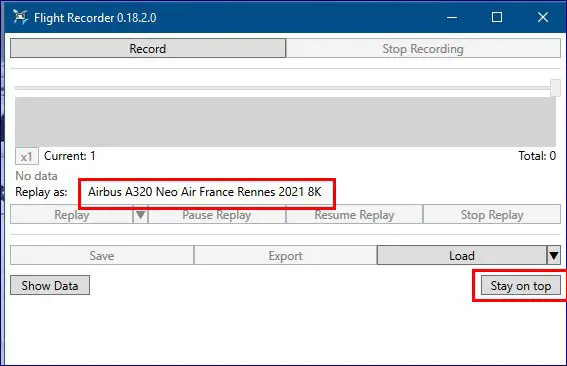The height and width of the screenshot is (366, 567).
Task: Click the 'Replay as:' label
Action: pos(41,192)
